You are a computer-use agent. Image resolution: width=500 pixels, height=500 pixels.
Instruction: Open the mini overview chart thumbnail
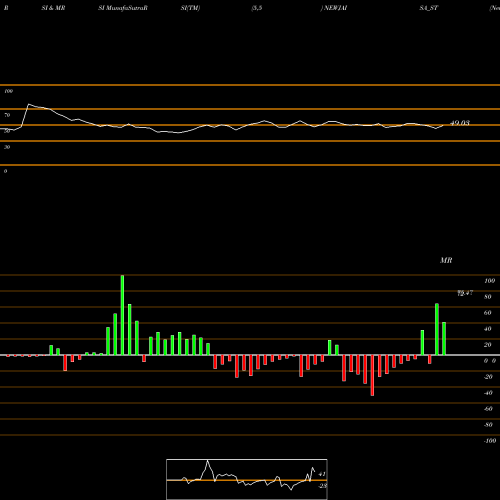247,479
